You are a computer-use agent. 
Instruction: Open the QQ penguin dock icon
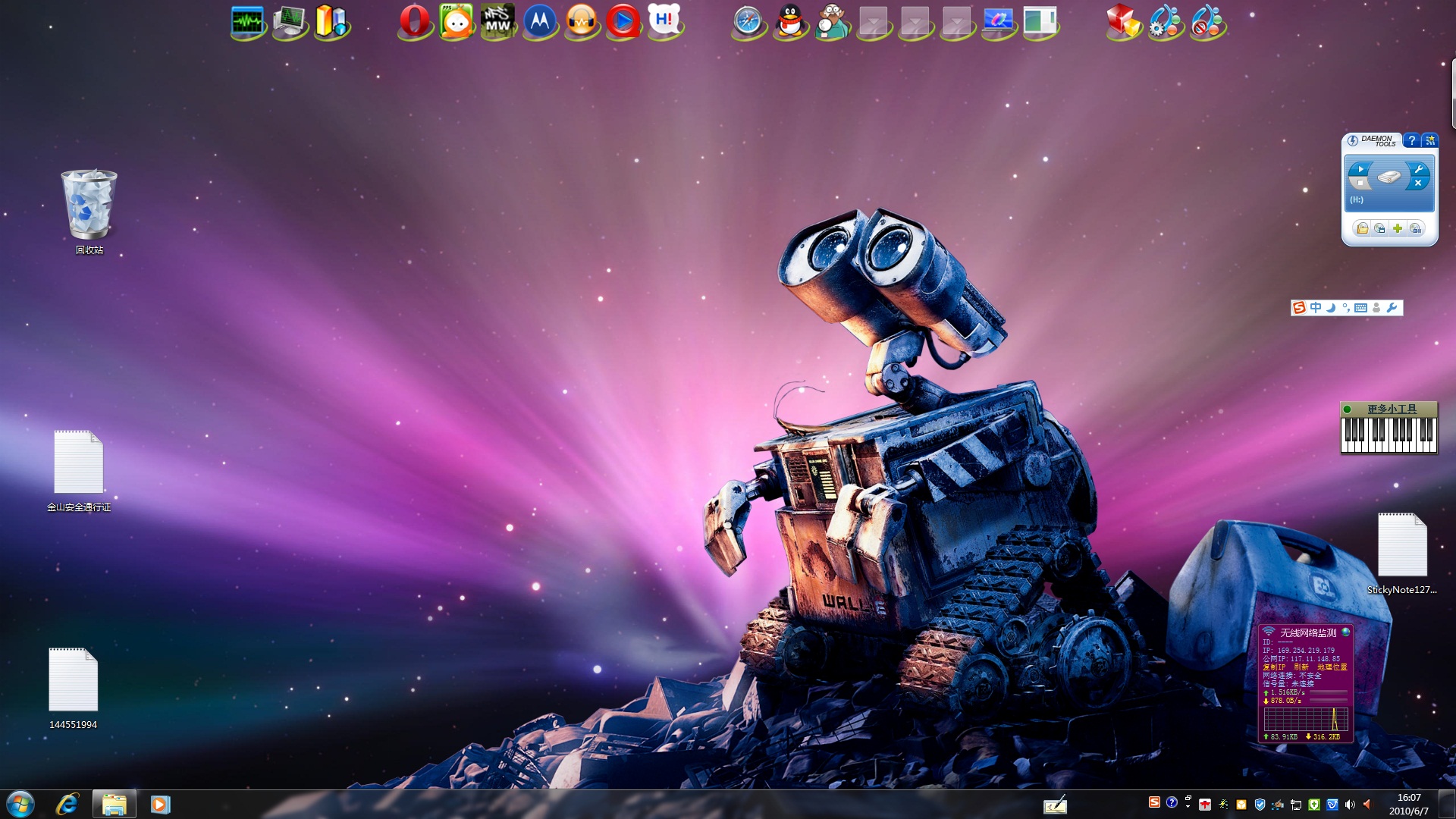pos(790,20)
